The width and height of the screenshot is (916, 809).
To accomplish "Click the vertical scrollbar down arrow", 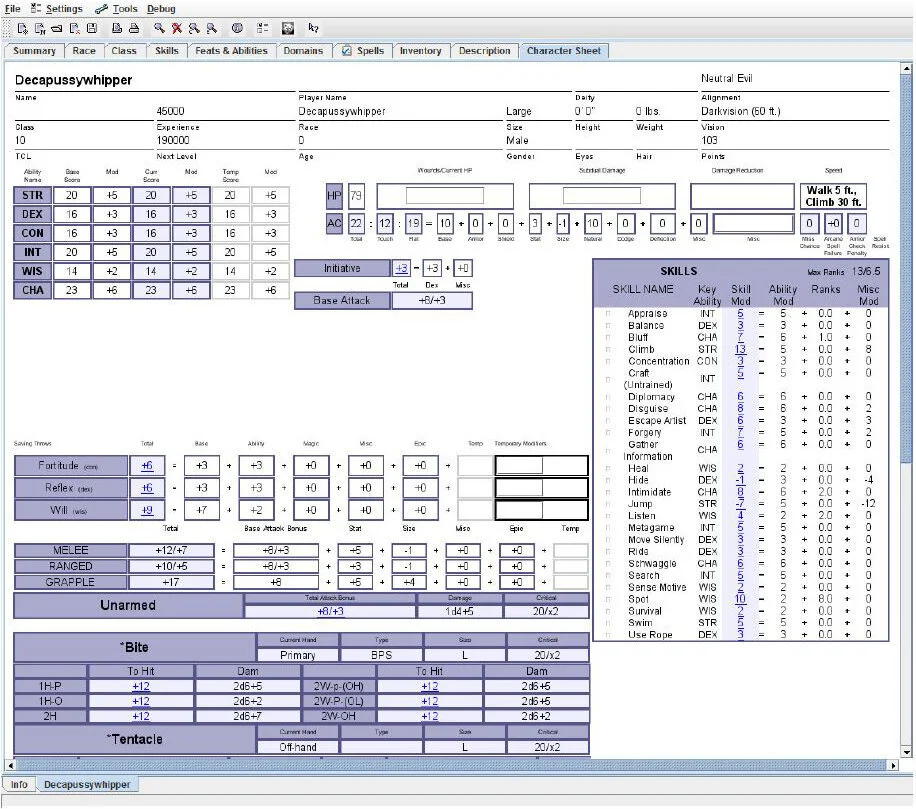I will click(907, 752).
